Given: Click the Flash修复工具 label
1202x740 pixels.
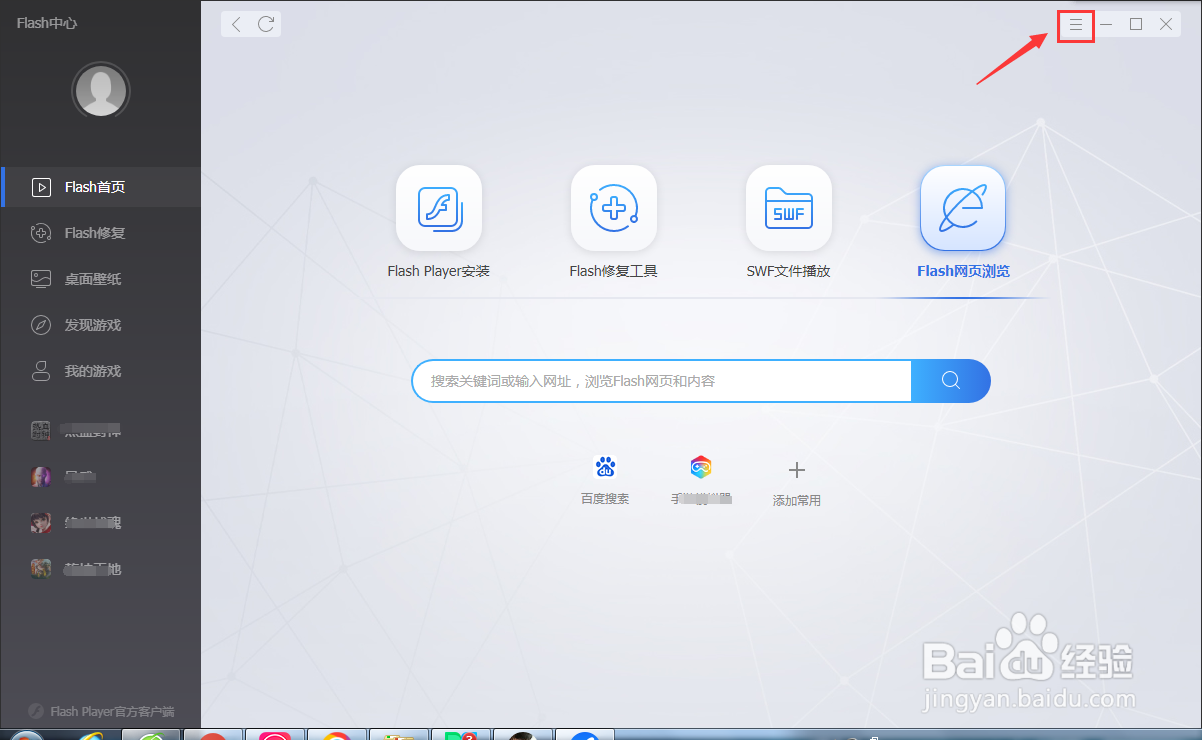Looking at the screenshot, I should coord(614,271).
